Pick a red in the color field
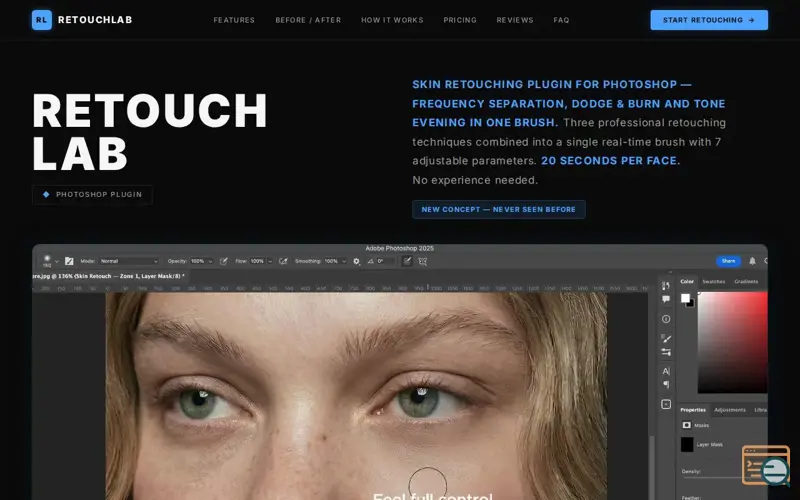Screen dimensions: 800x500 click(733, 342)
